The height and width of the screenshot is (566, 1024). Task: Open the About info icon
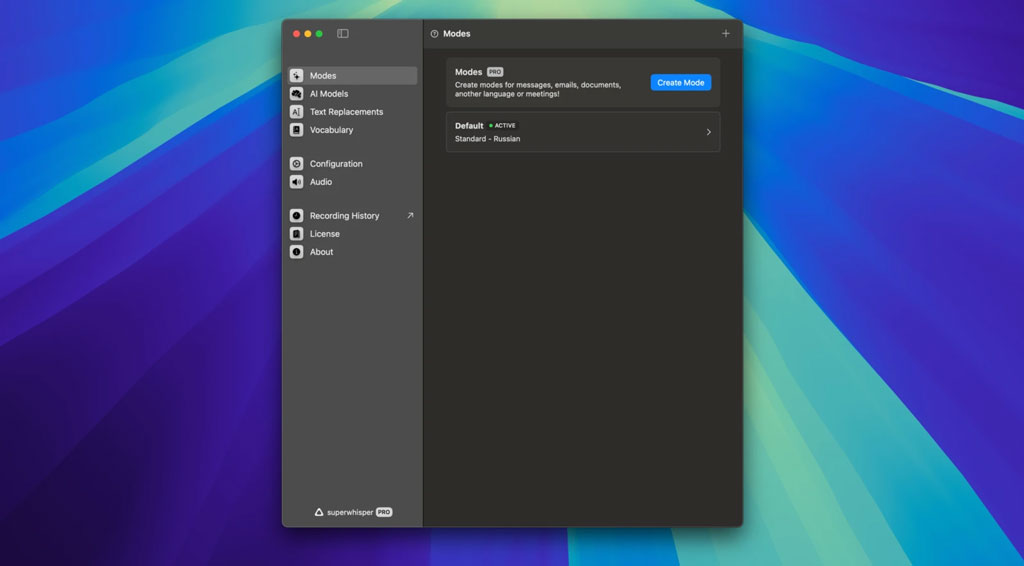(297, 252)
